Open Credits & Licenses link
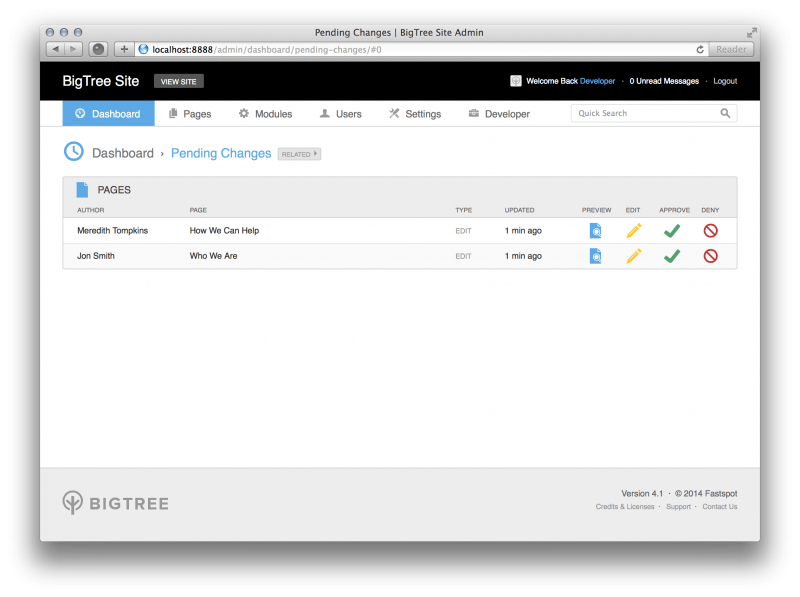 tap(624, 507)
